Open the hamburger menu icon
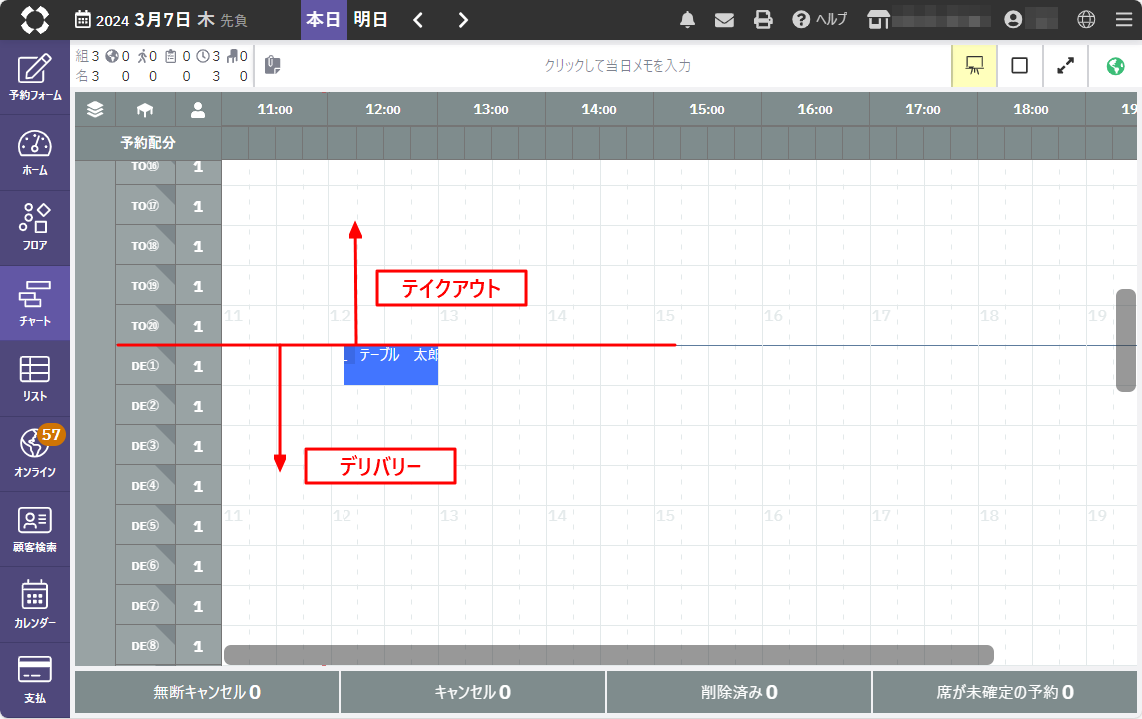1142x719 pixels. pyautogui.click(x=1123, y=20)
